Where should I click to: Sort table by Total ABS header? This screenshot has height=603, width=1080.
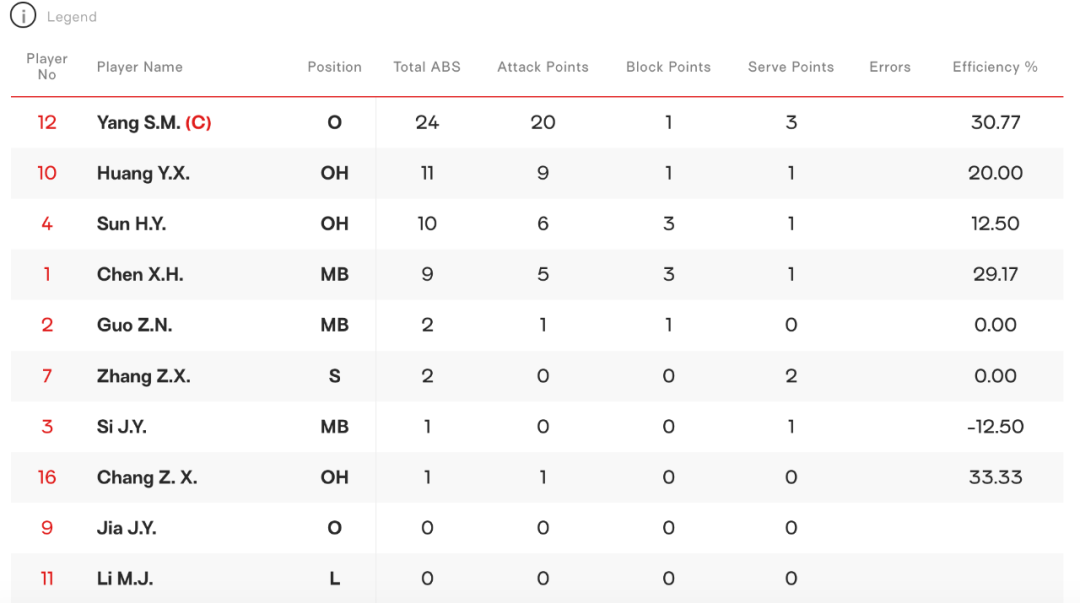(427, 67)
